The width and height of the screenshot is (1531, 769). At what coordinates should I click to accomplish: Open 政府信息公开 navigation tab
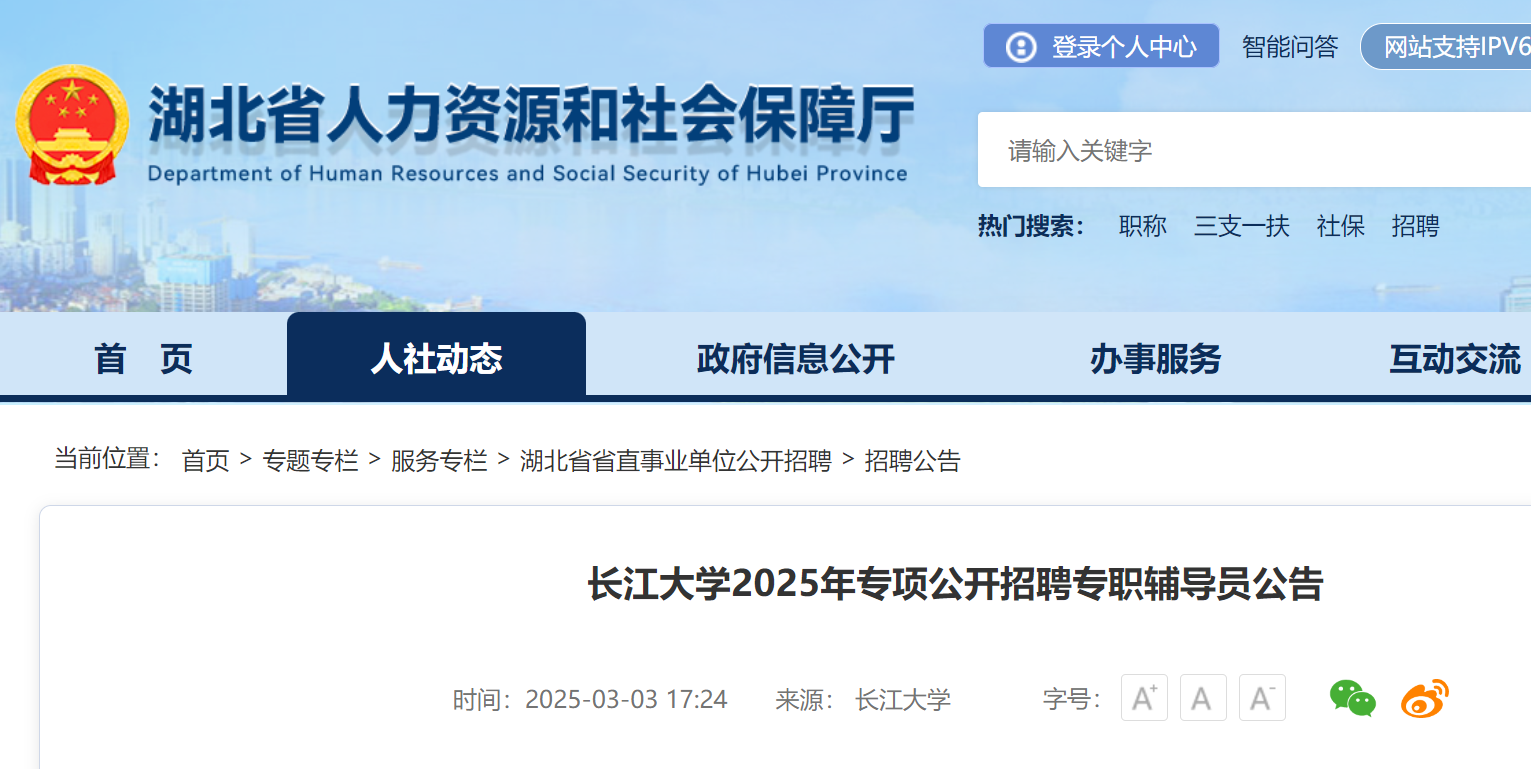point(796,358)
